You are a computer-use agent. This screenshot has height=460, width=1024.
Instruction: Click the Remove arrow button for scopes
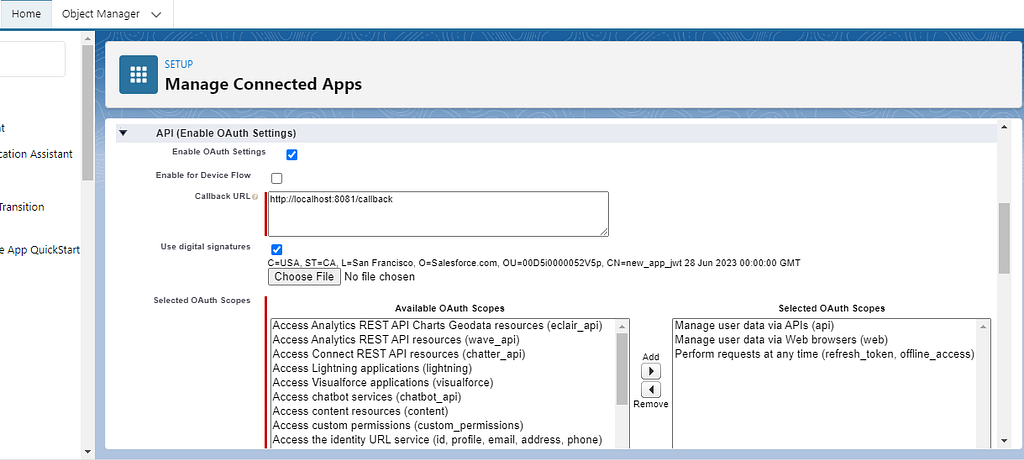tap(650, 390)
